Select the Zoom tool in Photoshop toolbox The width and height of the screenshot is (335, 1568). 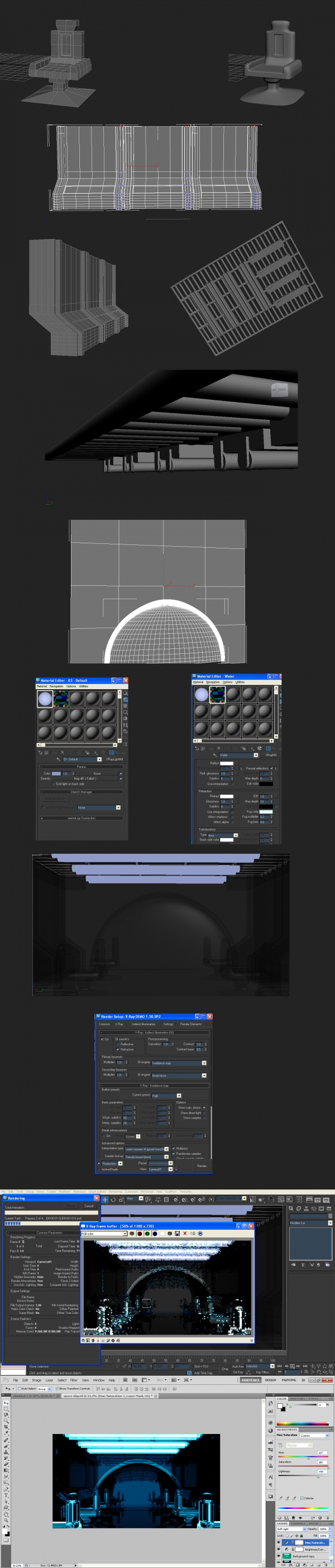(6, 1521)
